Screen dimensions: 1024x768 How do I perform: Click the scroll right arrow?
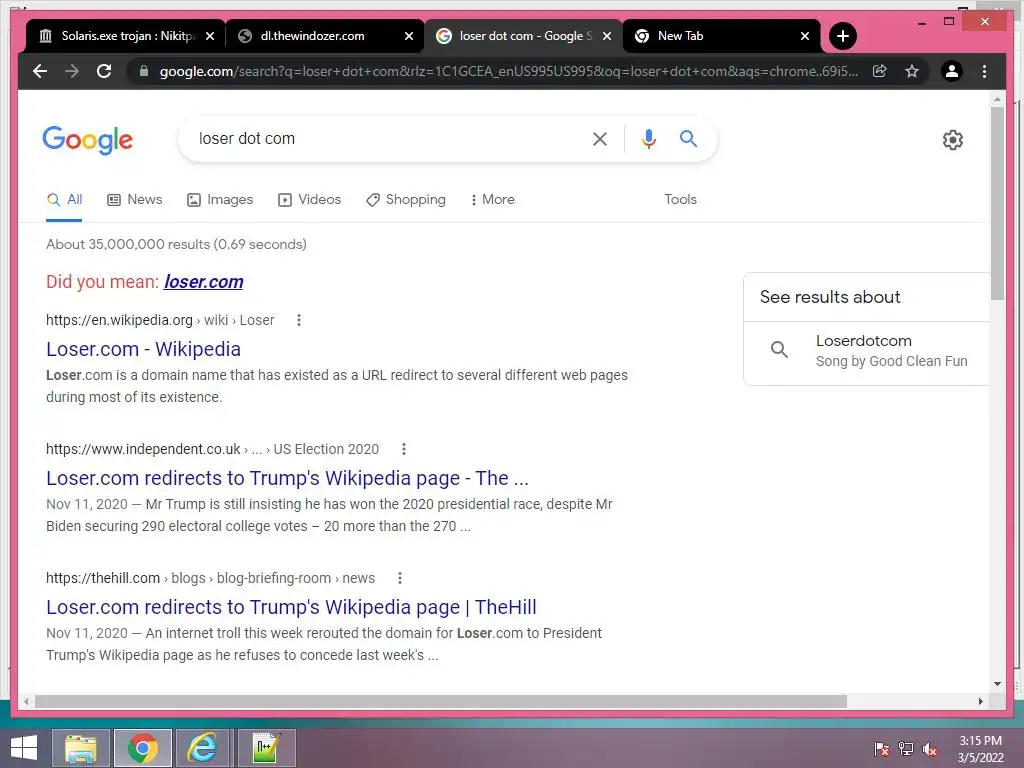click(x=980, y=701)
